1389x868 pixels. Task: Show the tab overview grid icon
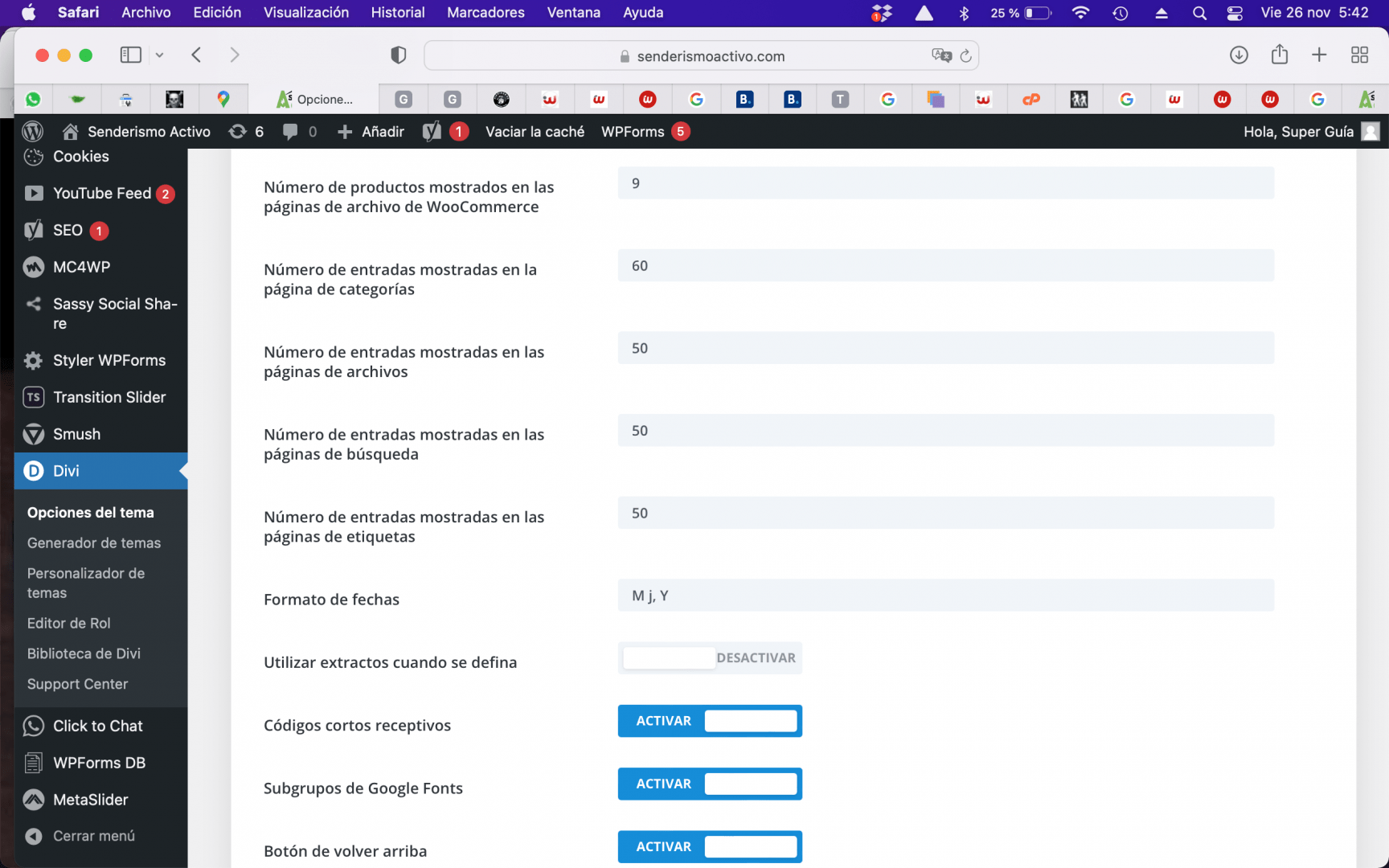click(x=1359, y=55)
